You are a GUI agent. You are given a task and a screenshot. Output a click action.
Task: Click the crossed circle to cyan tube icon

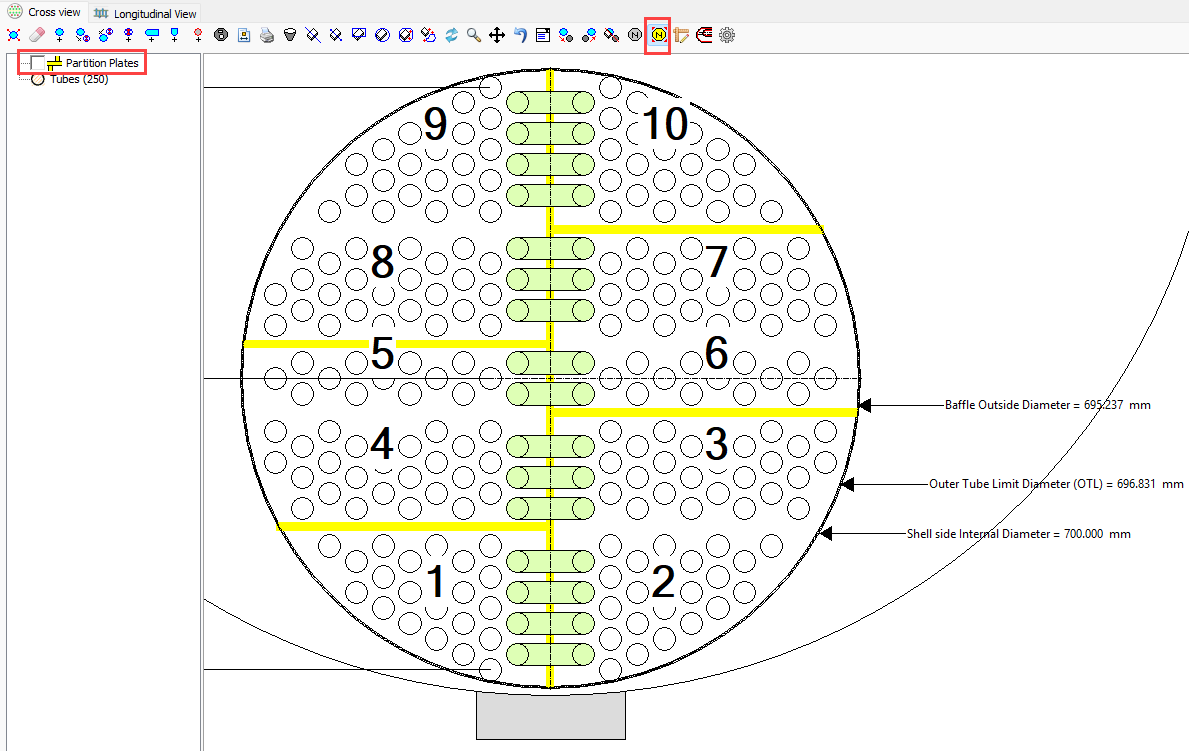(x=105, y=35)
